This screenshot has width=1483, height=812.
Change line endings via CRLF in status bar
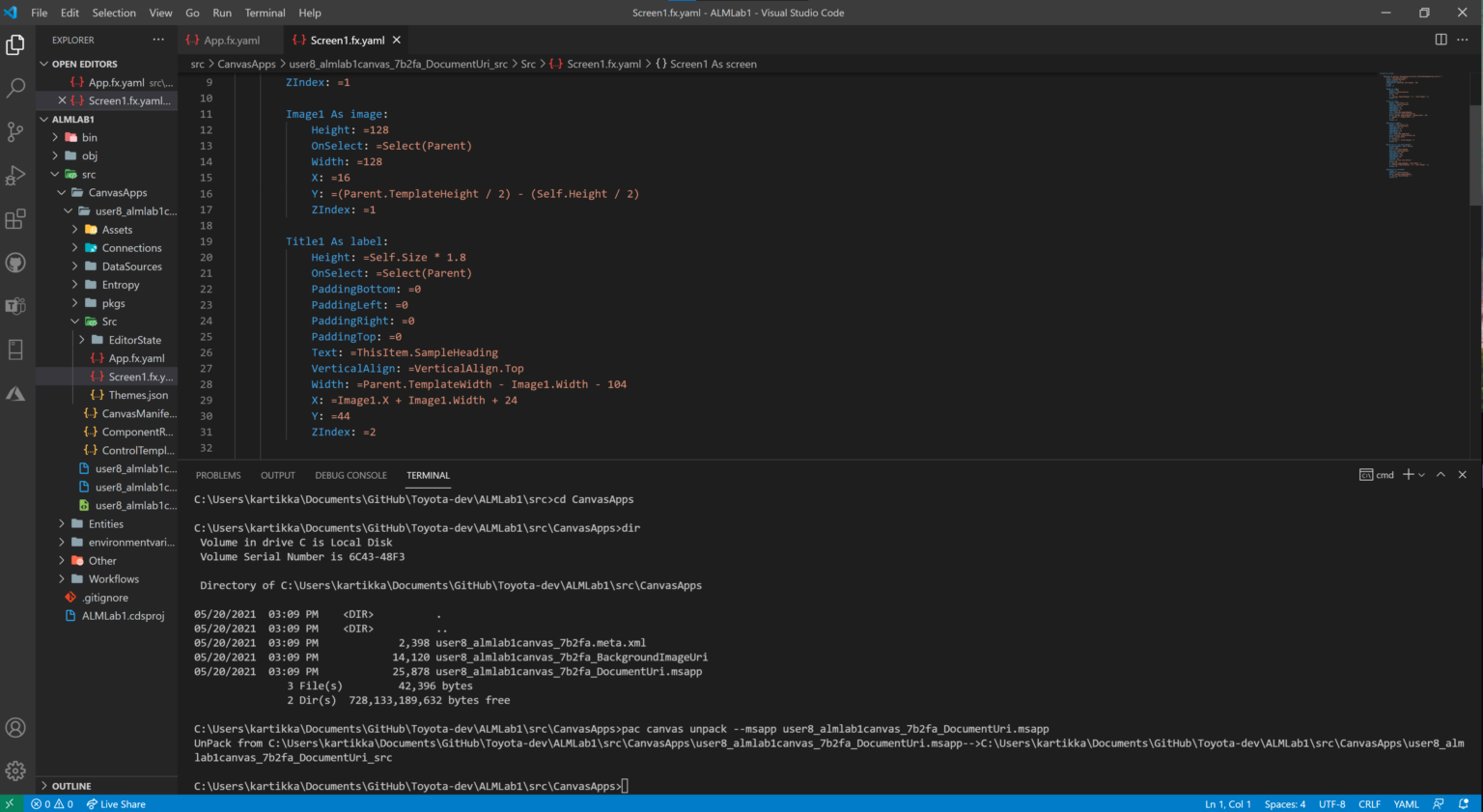pos(1369,803)
